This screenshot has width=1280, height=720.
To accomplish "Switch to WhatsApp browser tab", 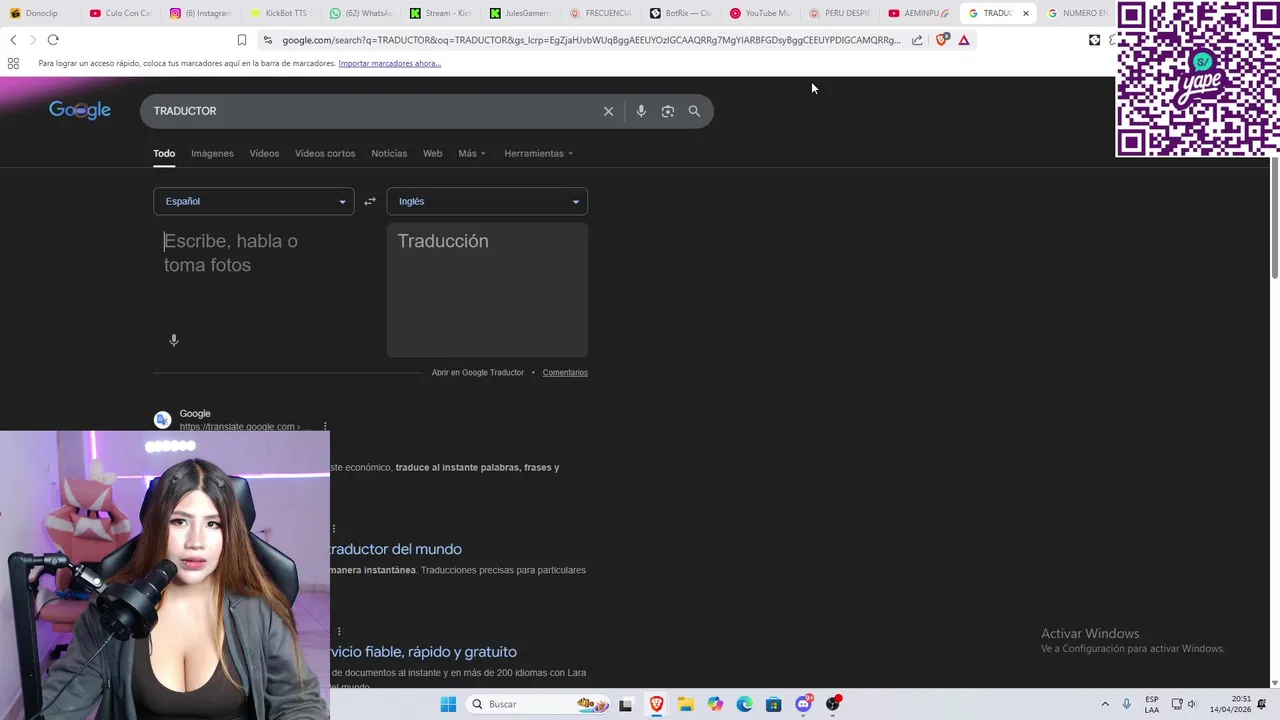I will tap(360, 13).
